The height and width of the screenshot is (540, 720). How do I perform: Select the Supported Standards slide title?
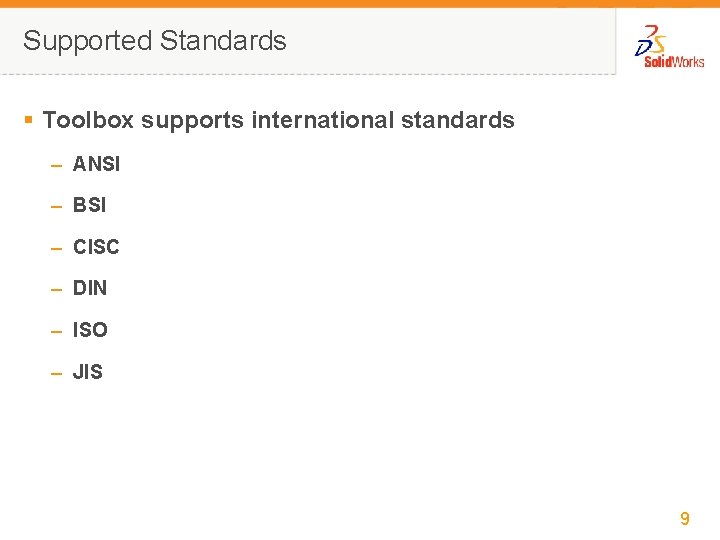(155, 41)
